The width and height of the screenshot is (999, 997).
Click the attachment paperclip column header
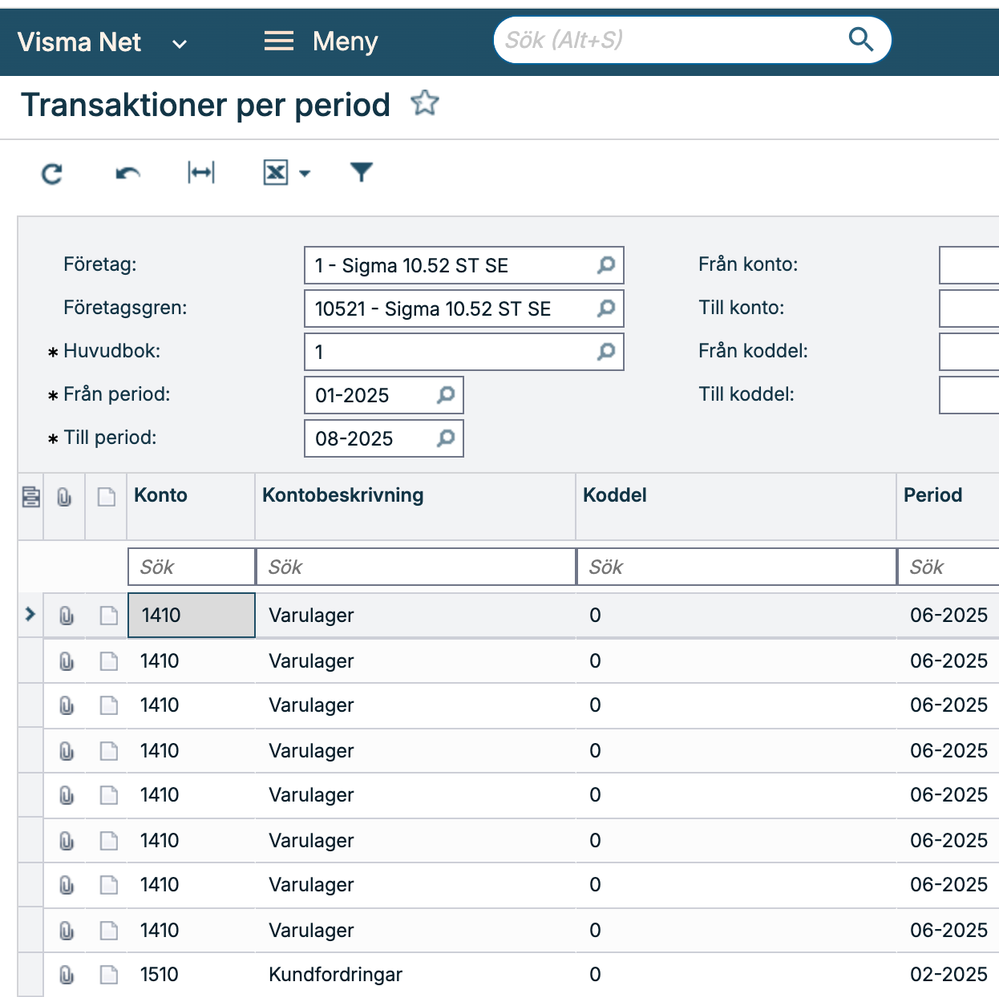point(64,496)
